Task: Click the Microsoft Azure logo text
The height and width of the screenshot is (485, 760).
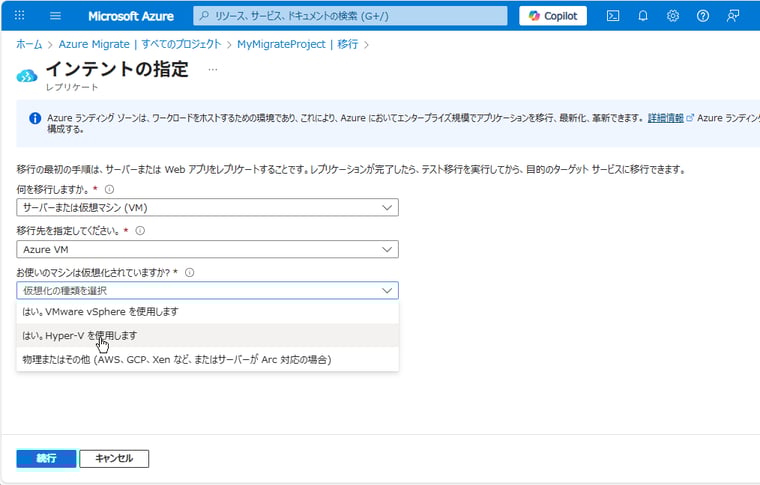Action: [x=131, y=16]
